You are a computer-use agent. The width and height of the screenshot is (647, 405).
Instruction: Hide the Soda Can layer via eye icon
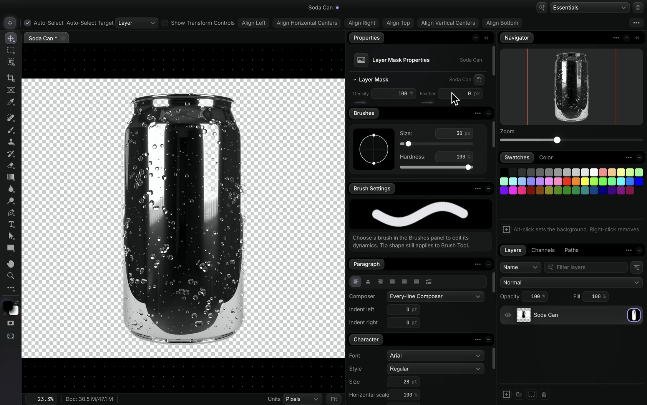[508, 315]
